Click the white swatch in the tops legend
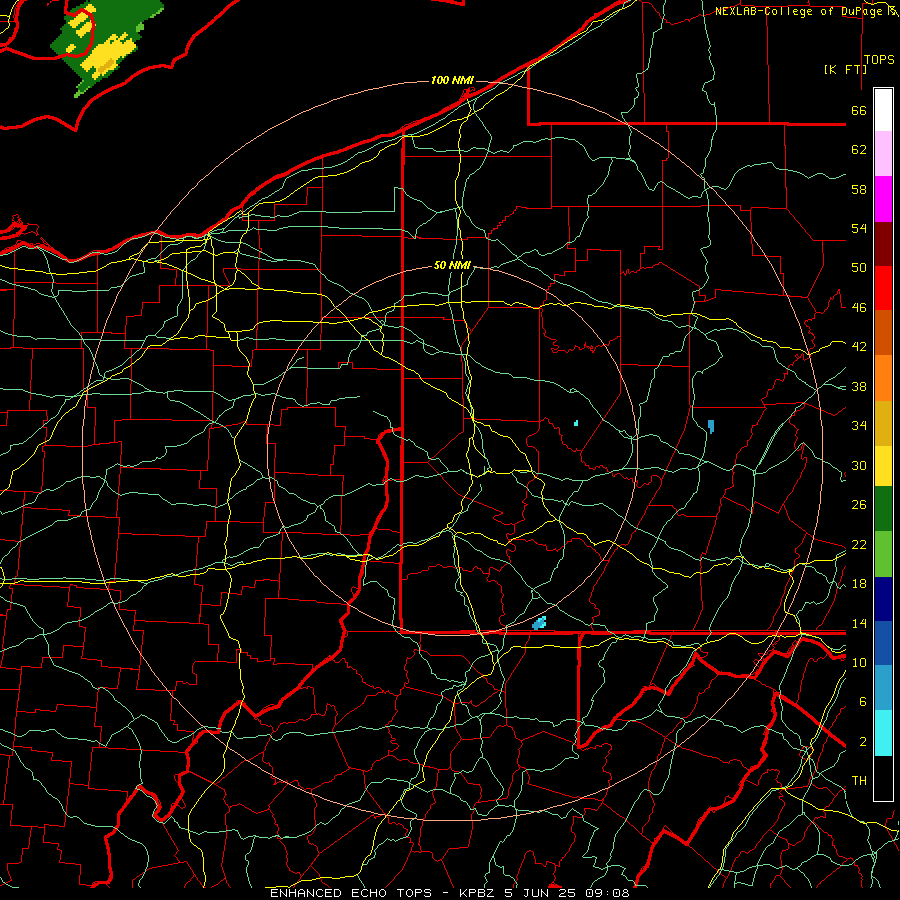 click(883, 110)
